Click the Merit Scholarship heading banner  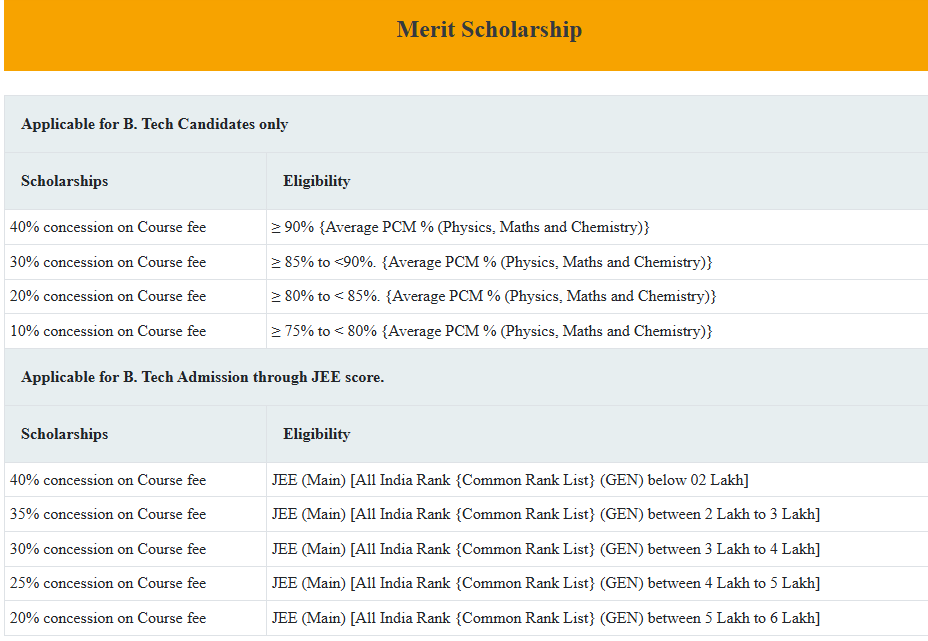click(x=489, y=30)
